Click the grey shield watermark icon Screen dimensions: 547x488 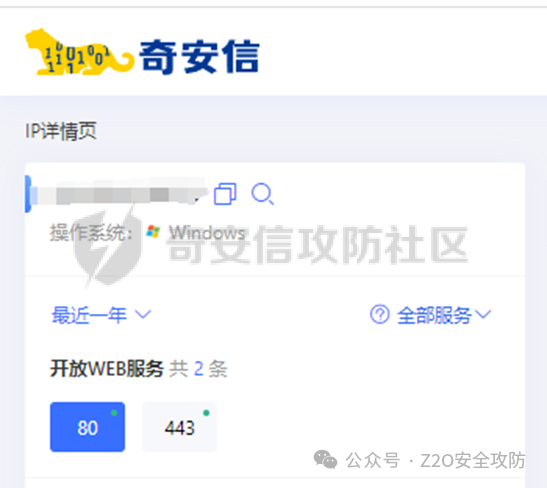click(108, 246)
